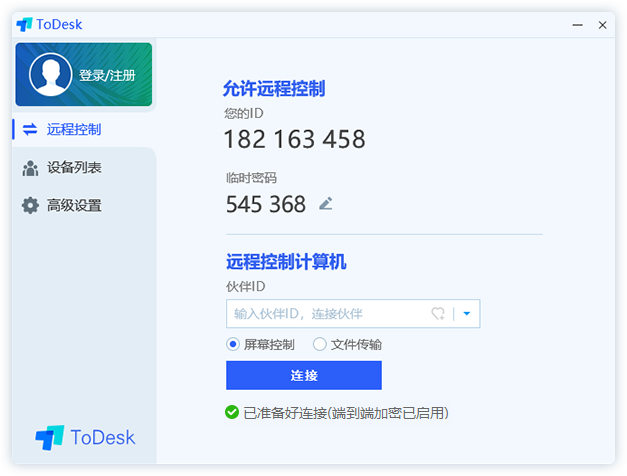Click the ID number 182 163 458
Viewport: 627px width, 476px height.
294,139
